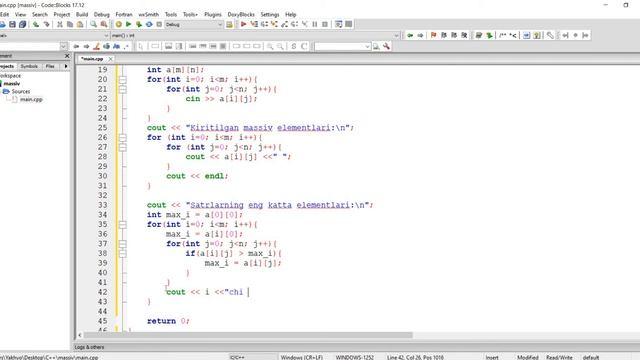Click the scrollbar left arrow button
Image resolution: width=640 pixels, height=360 pixels.
tap(80, 335)
